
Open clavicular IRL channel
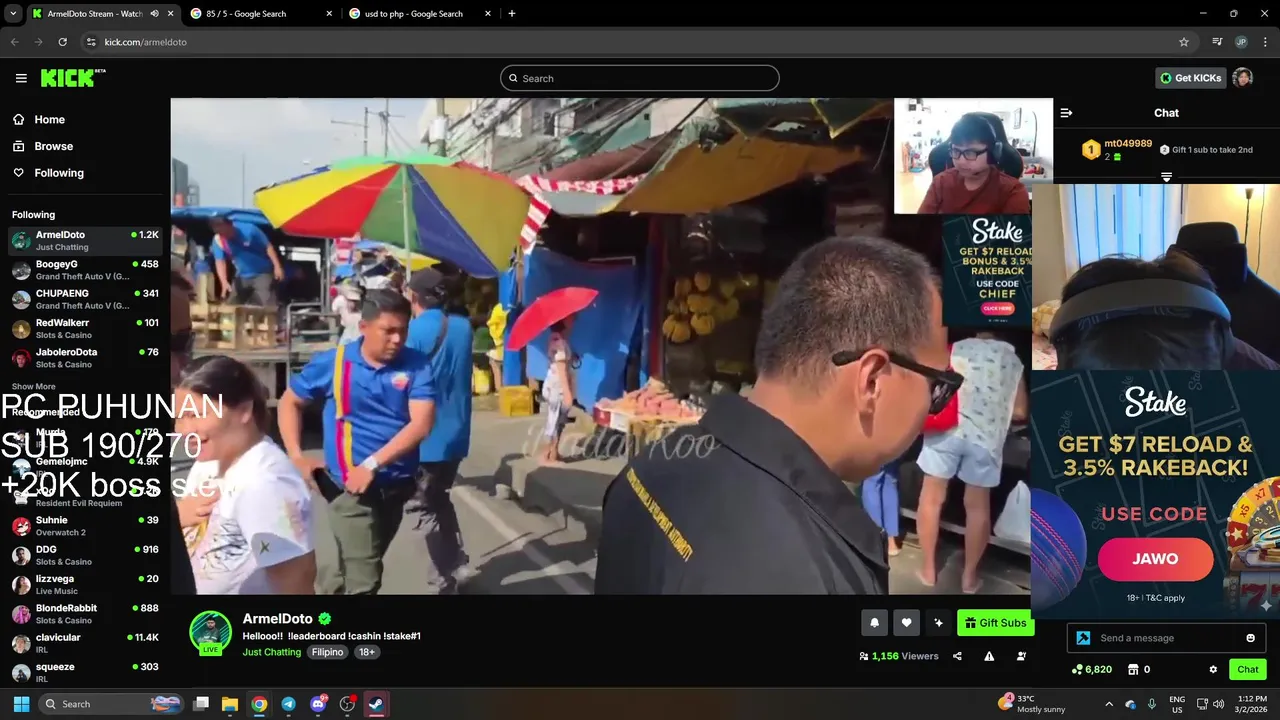click(x=85, y=643)
